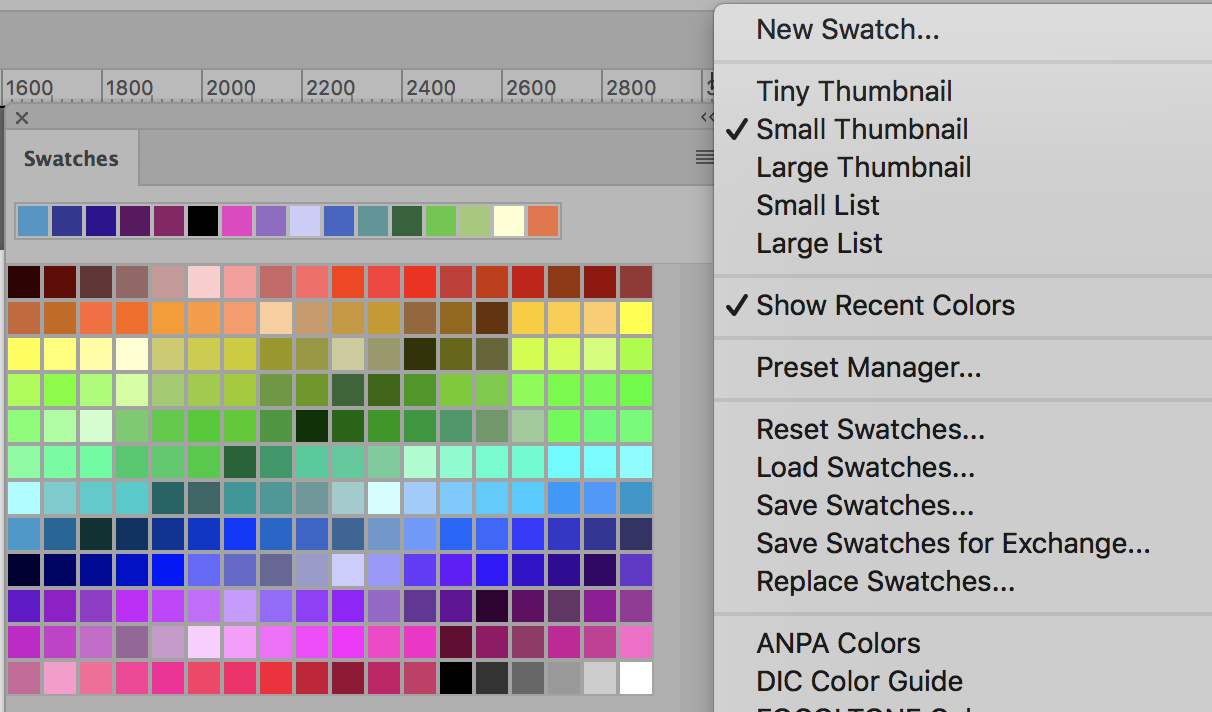Load the ANPA Colors swatch library
Viewport: 1212px width, 712px height.
[x=838, y=643]
